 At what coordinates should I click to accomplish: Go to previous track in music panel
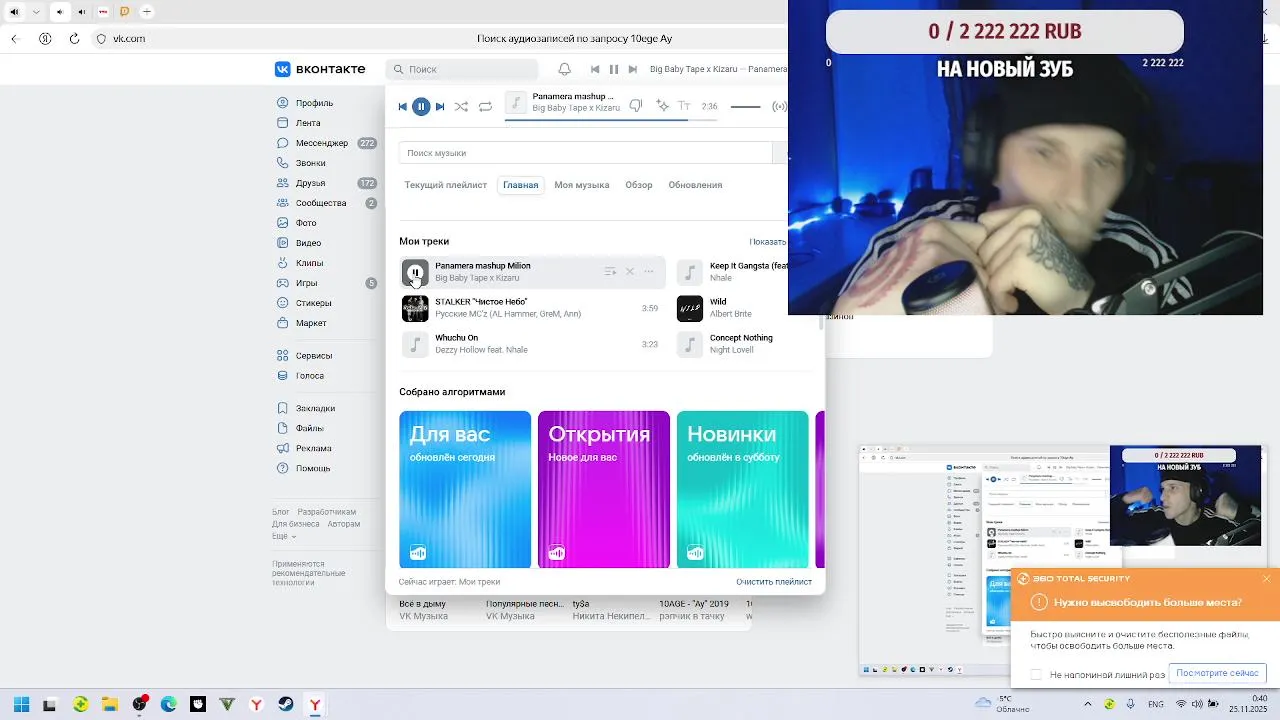tap(403, 106)
